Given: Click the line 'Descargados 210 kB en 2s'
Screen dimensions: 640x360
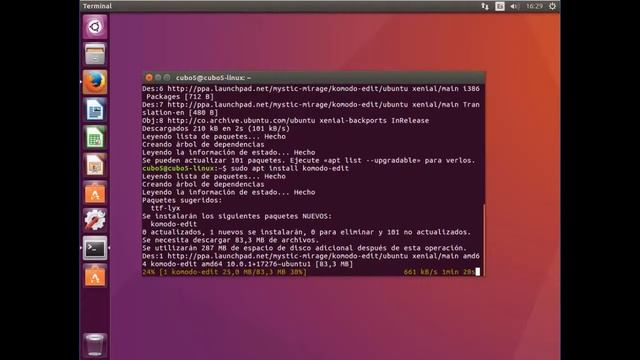Looking at the screenshot, I should click(216, 129).
